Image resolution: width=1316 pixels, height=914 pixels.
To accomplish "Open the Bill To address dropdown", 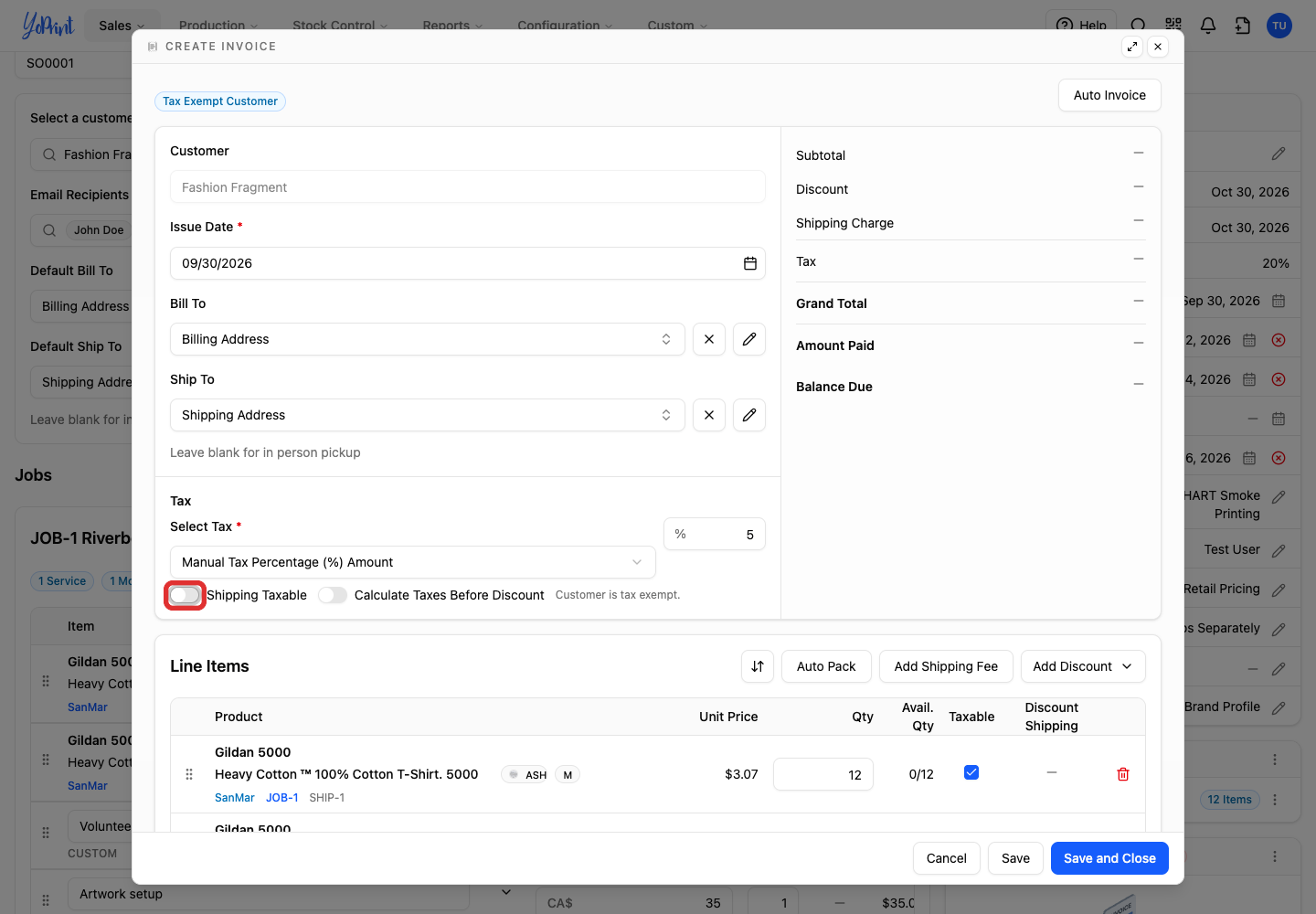I will coord(428,339).
